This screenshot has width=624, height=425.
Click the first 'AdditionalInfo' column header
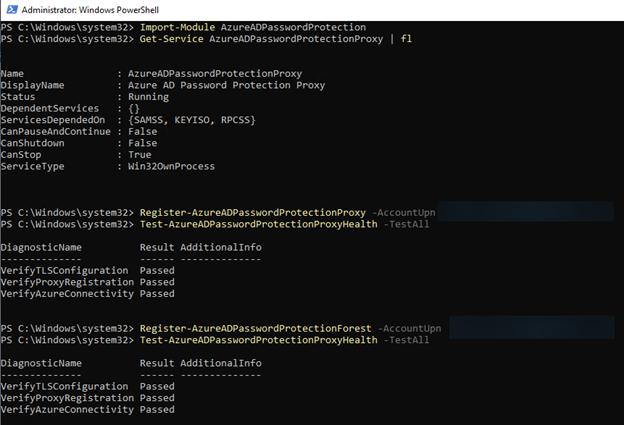221,247
